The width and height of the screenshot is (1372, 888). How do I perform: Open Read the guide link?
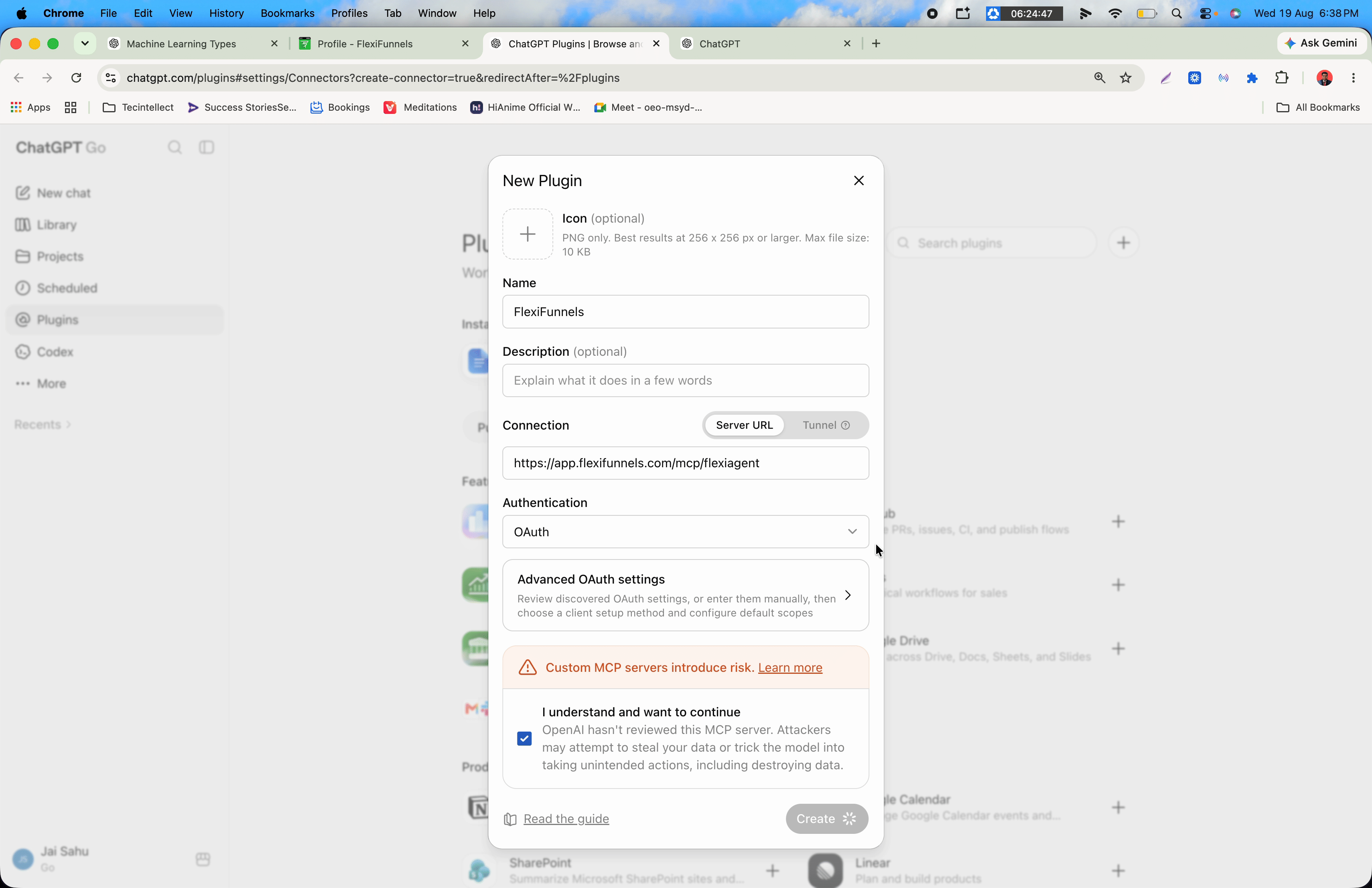[x=566, y=819]
